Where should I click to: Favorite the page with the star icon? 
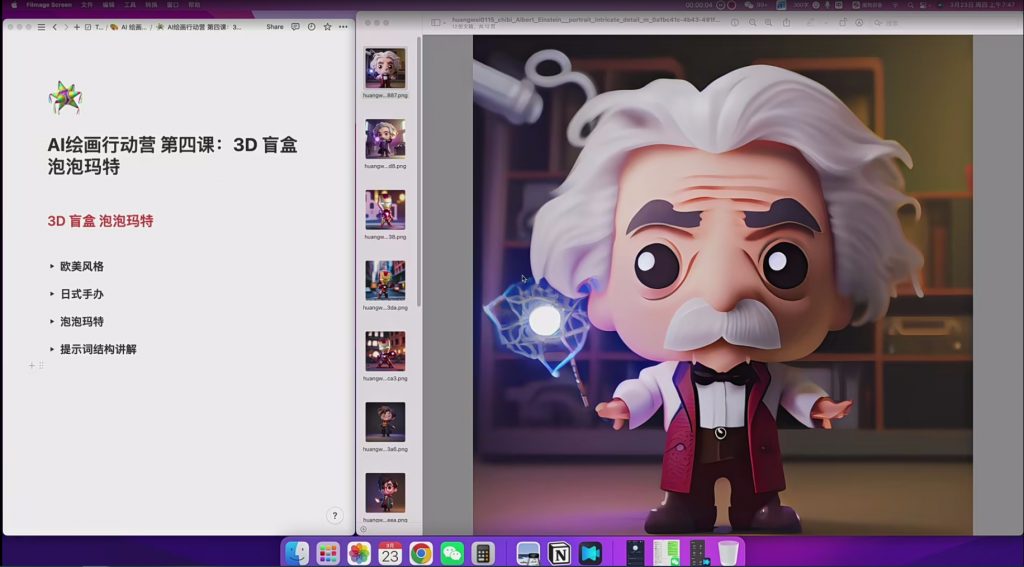pos(327,27)
